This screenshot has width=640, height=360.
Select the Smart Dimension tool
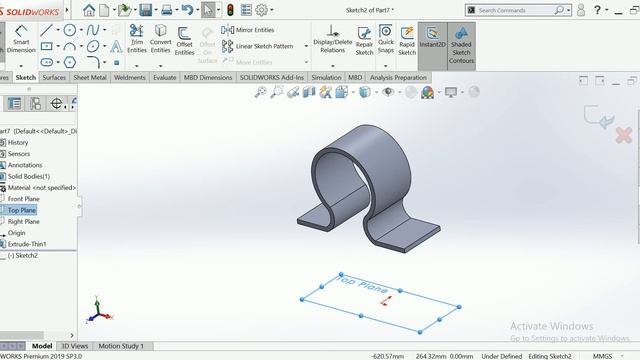click(21, 39)
